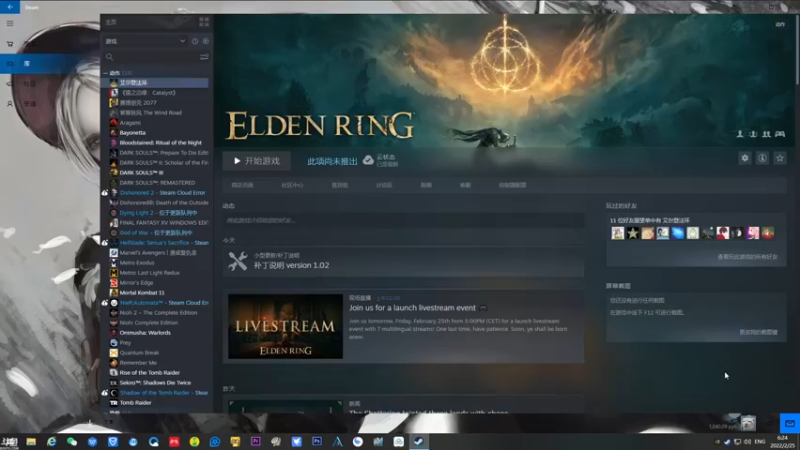Click the main page scrollbar
The width and height of the screenshot is (800, 450).
pos(797,51)
